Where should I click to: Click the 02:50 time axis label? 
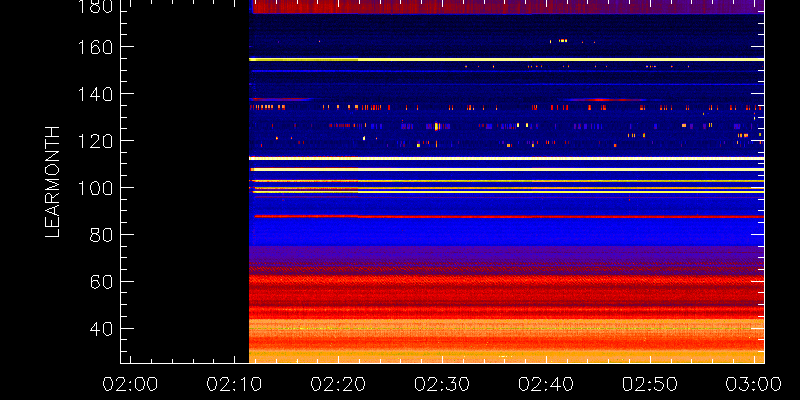click(649, 383)
